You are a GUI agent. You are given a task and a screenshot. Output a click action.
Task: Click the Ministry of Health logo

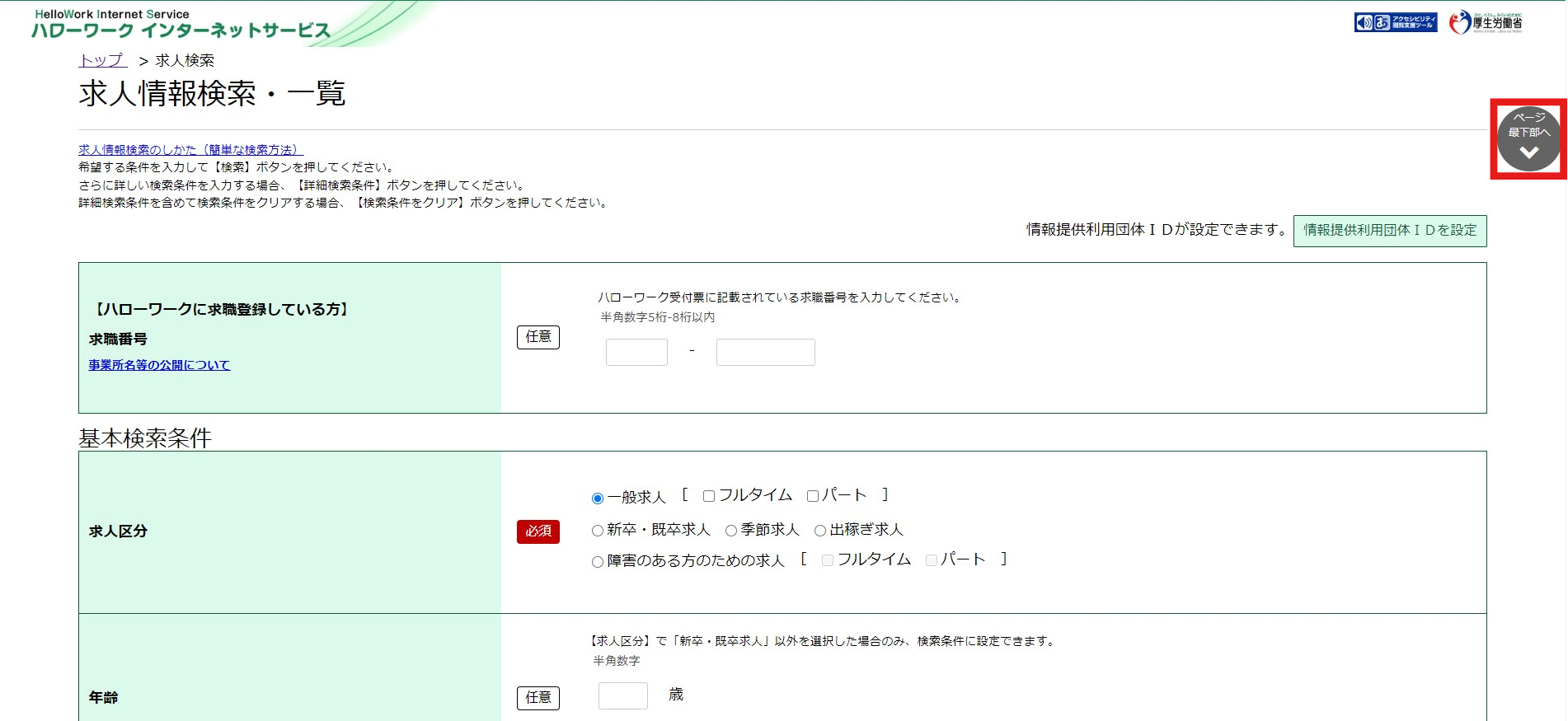point(1486,22)
